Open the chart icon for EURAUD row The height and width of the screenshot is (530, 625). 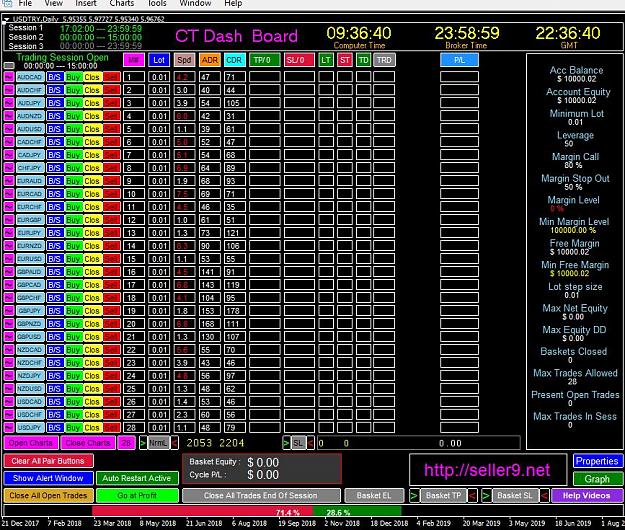[9, 181]
